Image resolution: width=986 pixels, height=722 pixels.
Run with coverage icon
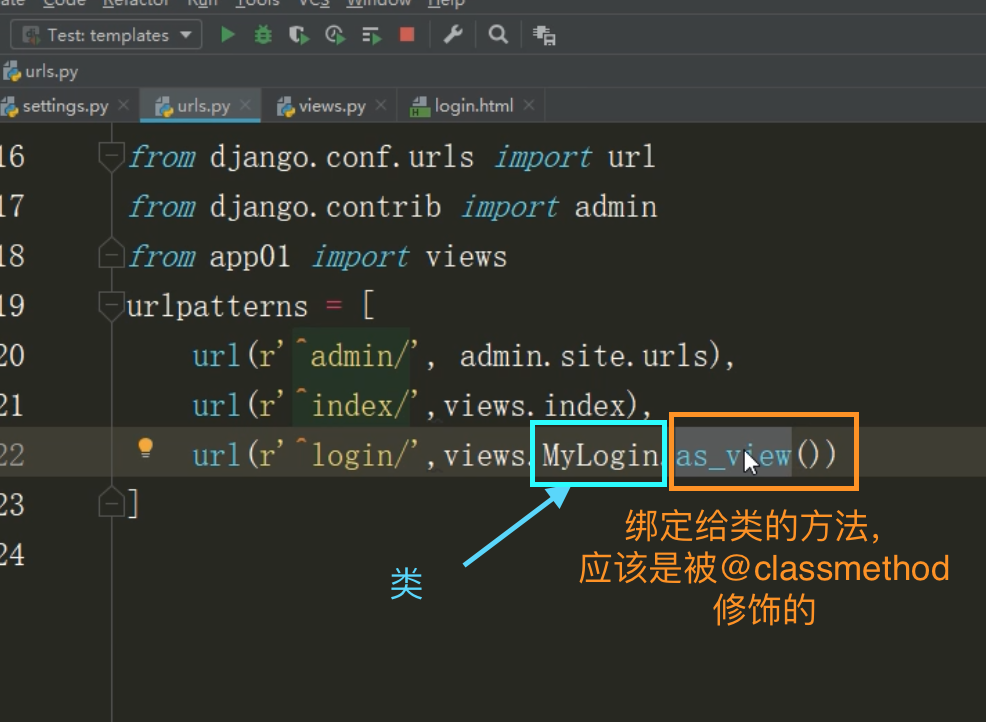click(x=298, y=35)
